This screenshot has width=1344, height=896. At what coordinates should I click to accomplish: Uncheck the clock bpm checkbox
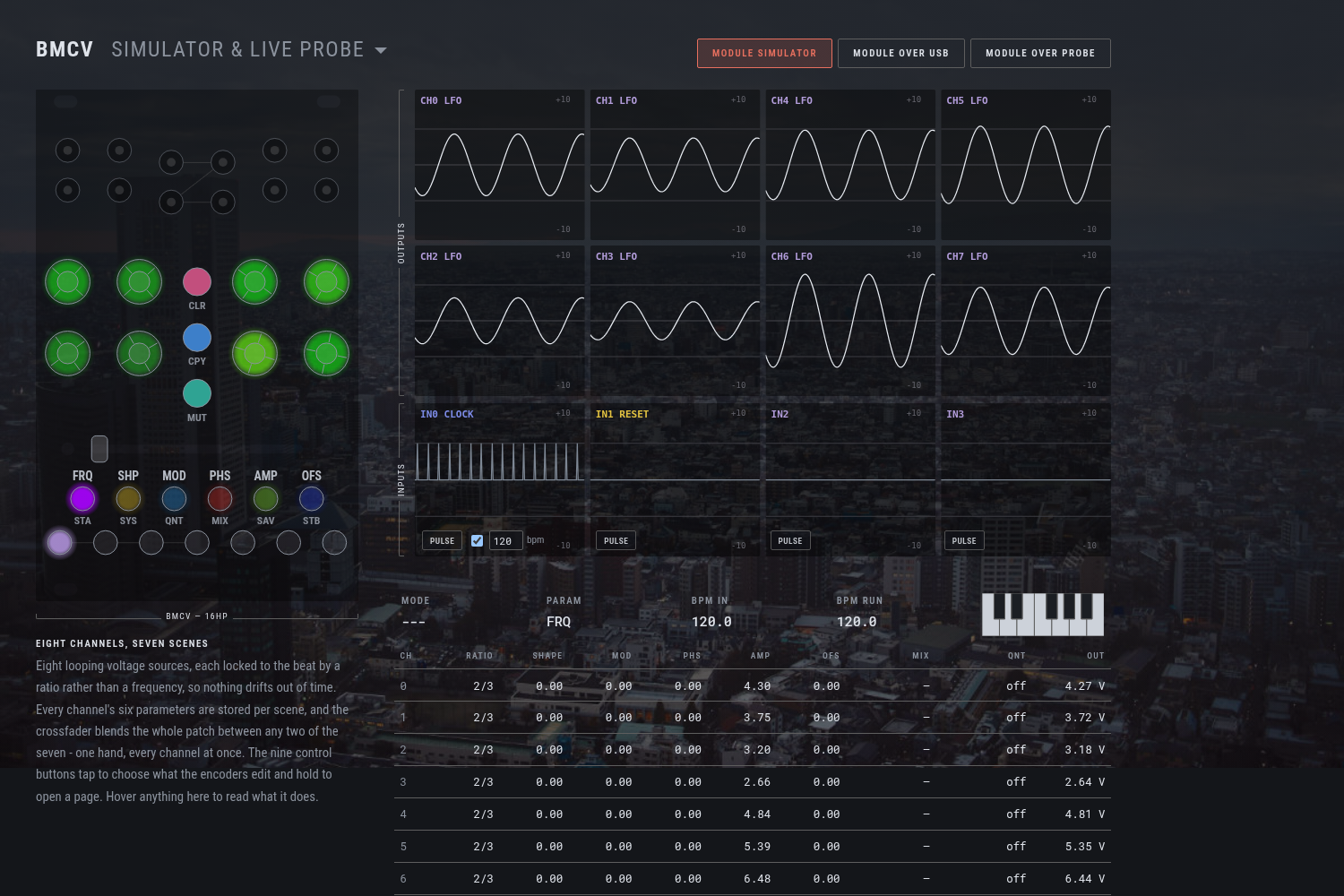pos(477,540)
